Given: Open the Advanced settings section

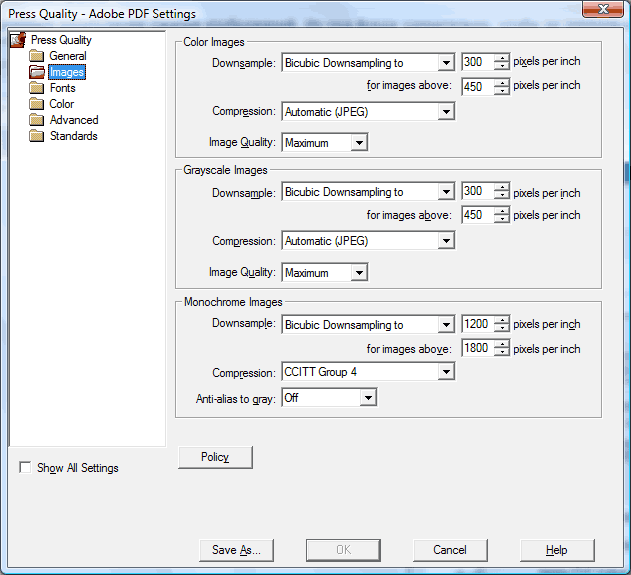Looking at the screenshot, I should (x=74, y=120).
